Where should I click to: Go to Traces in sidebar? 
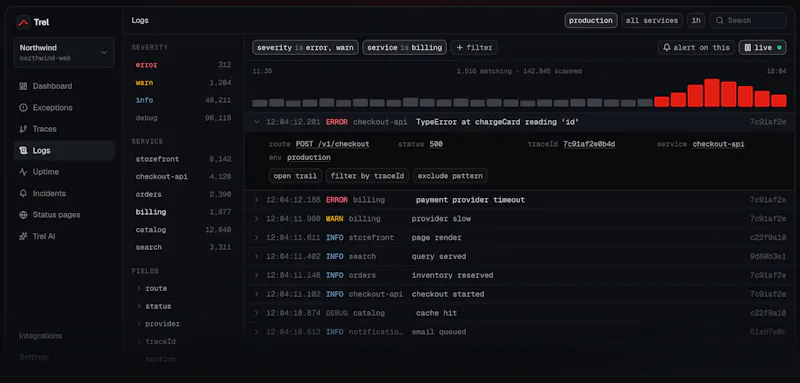[x=64, y=129]
